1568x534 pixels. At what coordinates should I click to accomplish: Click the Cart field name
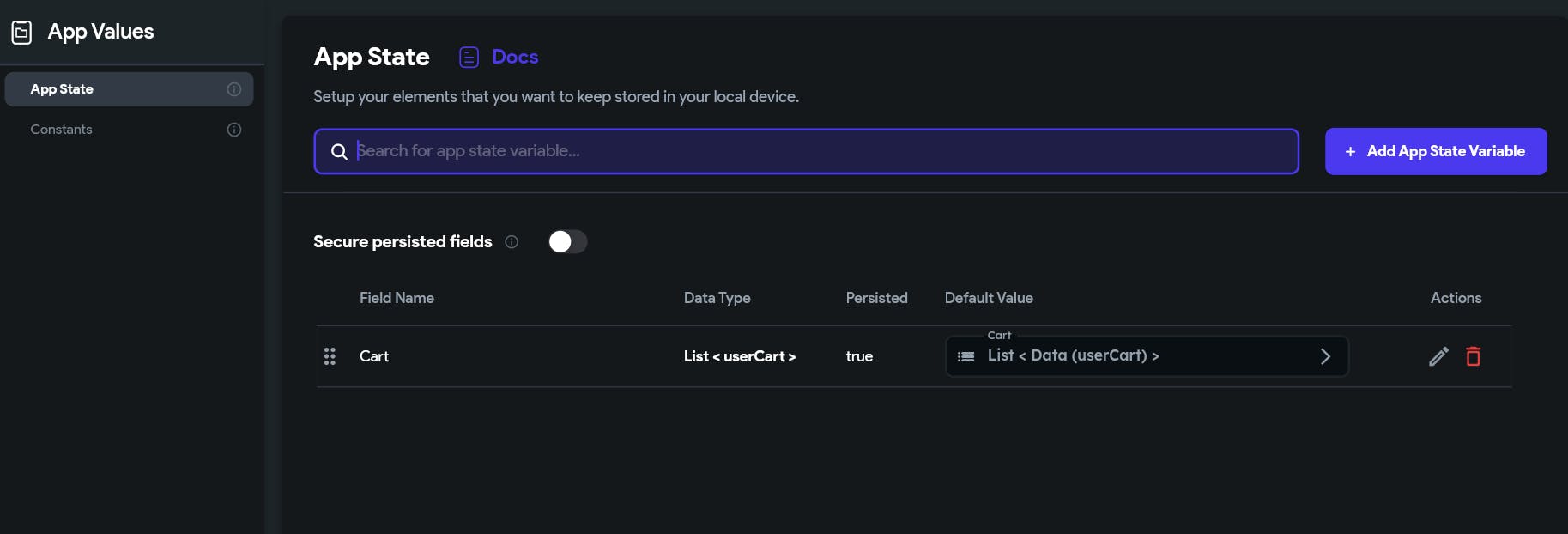pyautogui.click(x=374, y=356)
